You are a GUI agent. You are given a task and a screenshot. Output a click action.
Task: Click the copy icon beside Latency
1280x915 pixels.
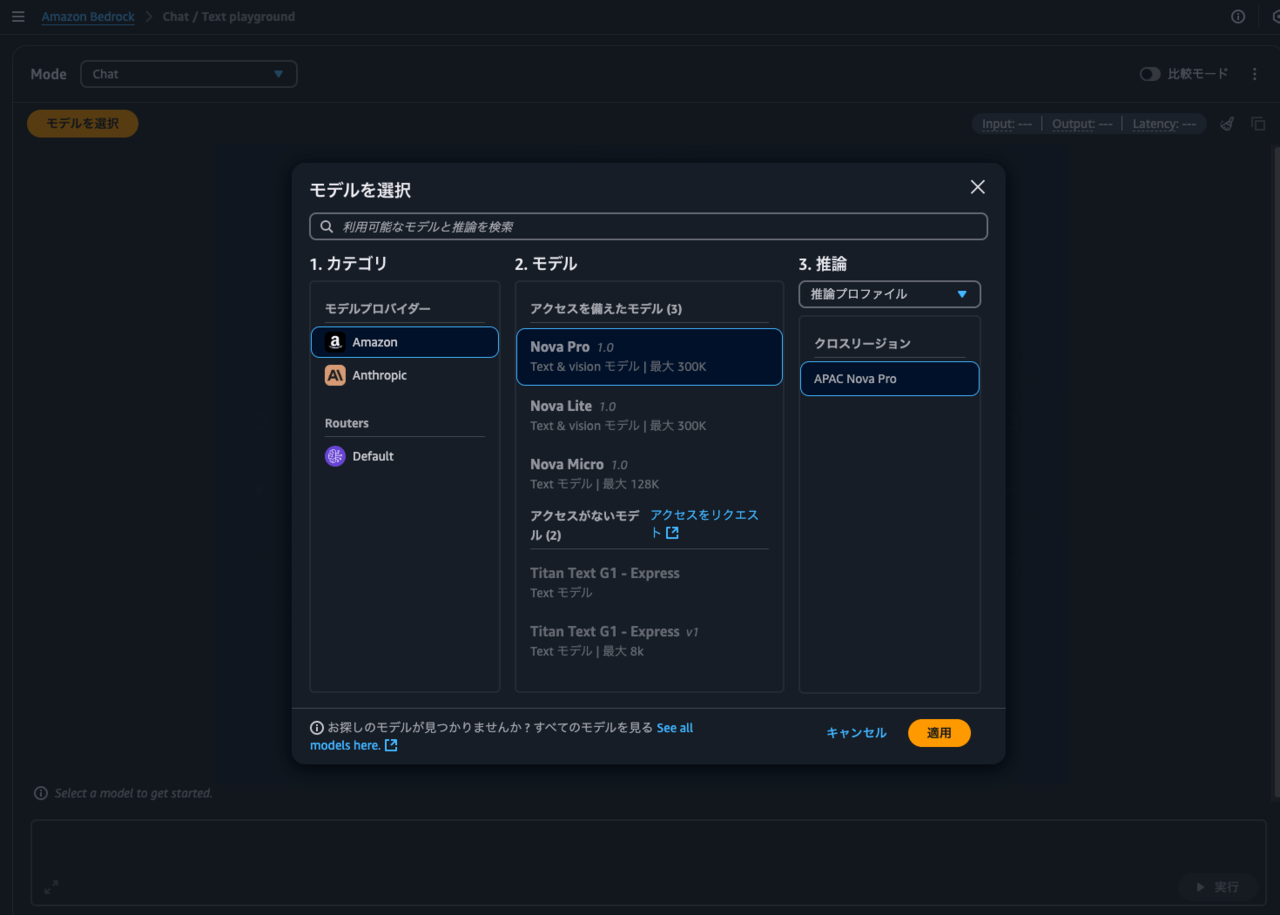click(x=1258, y=124)
